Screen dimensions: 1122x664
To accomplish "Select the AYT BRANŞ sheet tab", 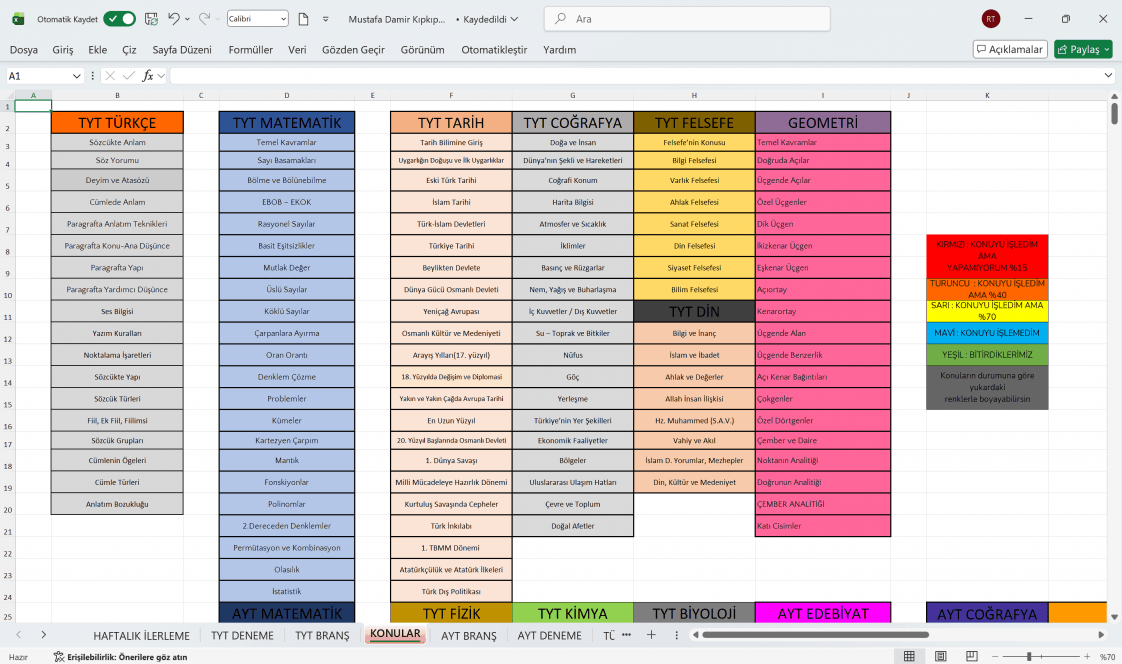I will pyautogui.click(x=469, y=635).
